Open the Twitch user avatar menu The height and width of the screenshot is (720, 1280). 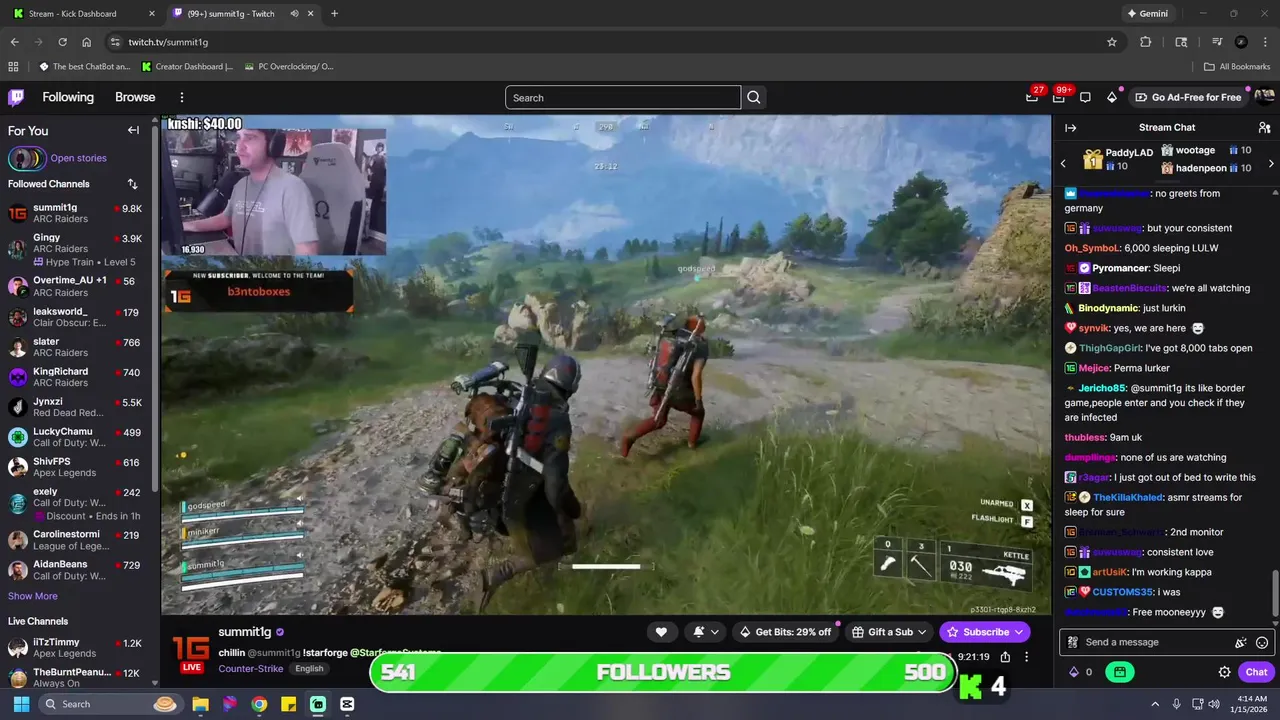tap(1264, 97)
